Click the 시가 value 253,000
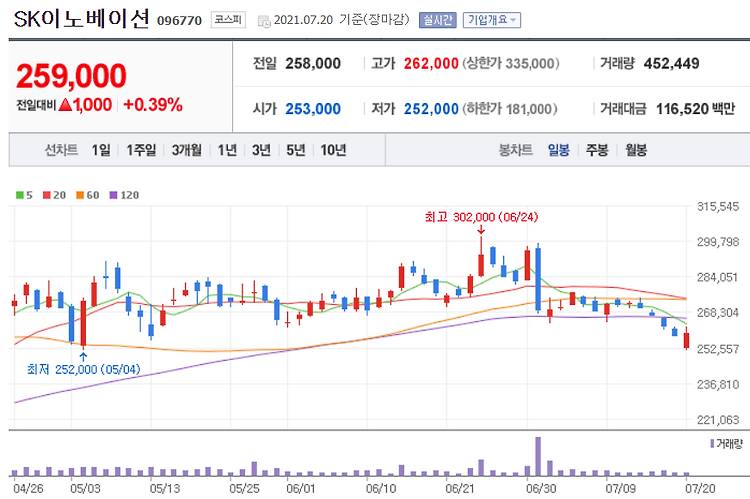Screen dimensions: 750x499 pyautogui.click(x=313, y=109)
